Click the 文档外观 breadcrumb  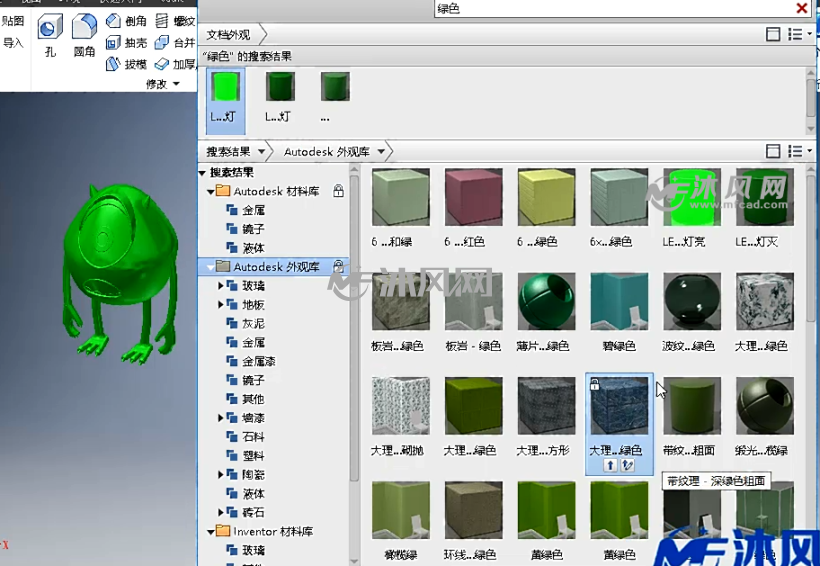click(228, 35)
